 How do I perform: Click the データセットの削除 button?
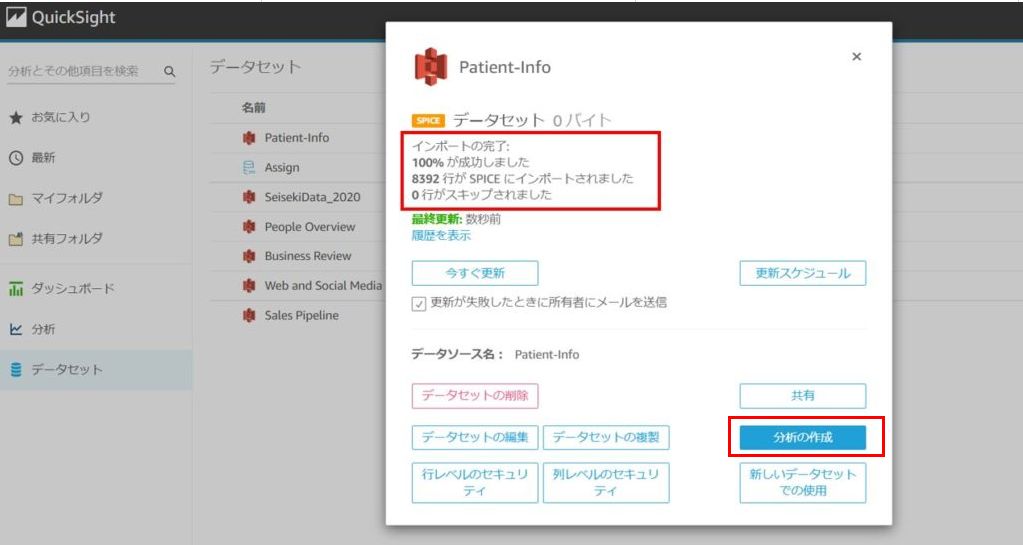475,396
